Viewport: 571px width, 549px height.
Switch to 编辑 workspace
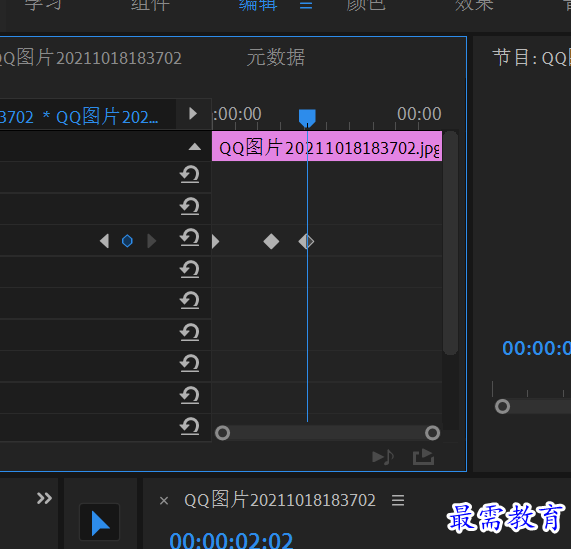[x=258, y=5]
